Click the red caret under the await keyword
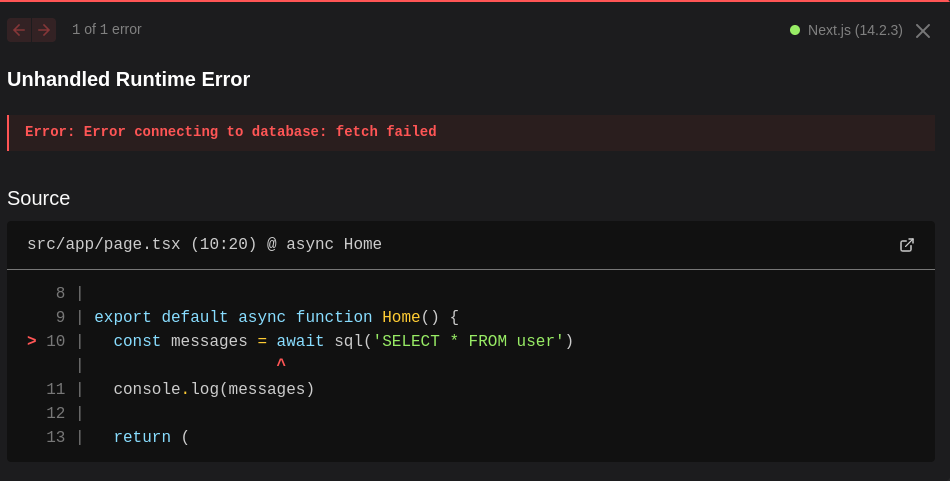The height and width of the screenshot is (481, 950). pos(281,365)
